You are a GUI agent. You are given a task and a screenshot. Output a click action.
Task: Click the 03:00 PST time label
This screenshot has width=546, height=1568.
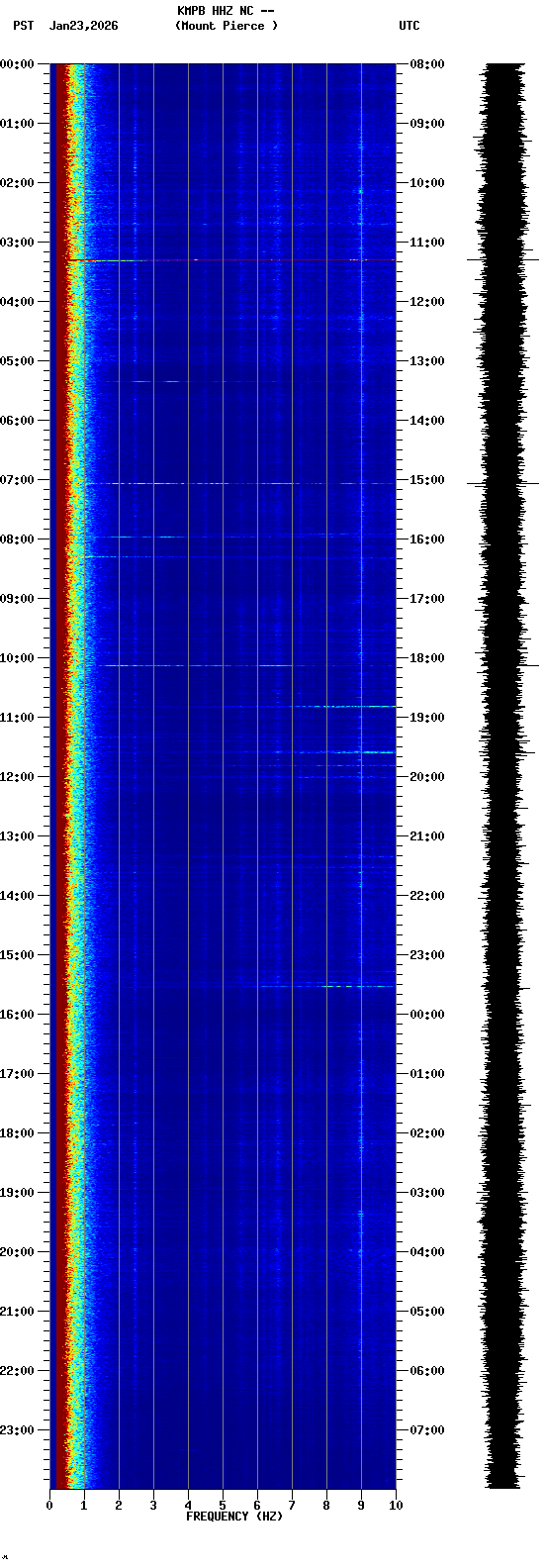[x=18, y=243]
